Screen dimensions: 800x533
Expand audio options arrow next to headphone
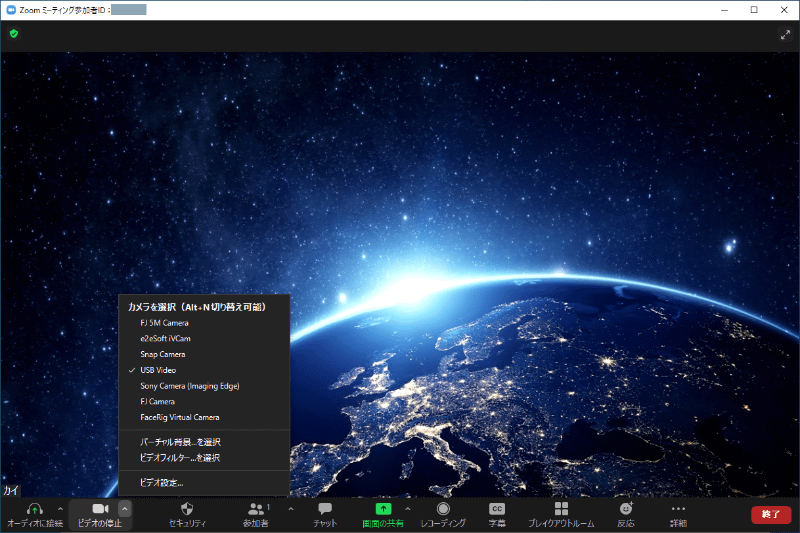click(x=60, y=509)
